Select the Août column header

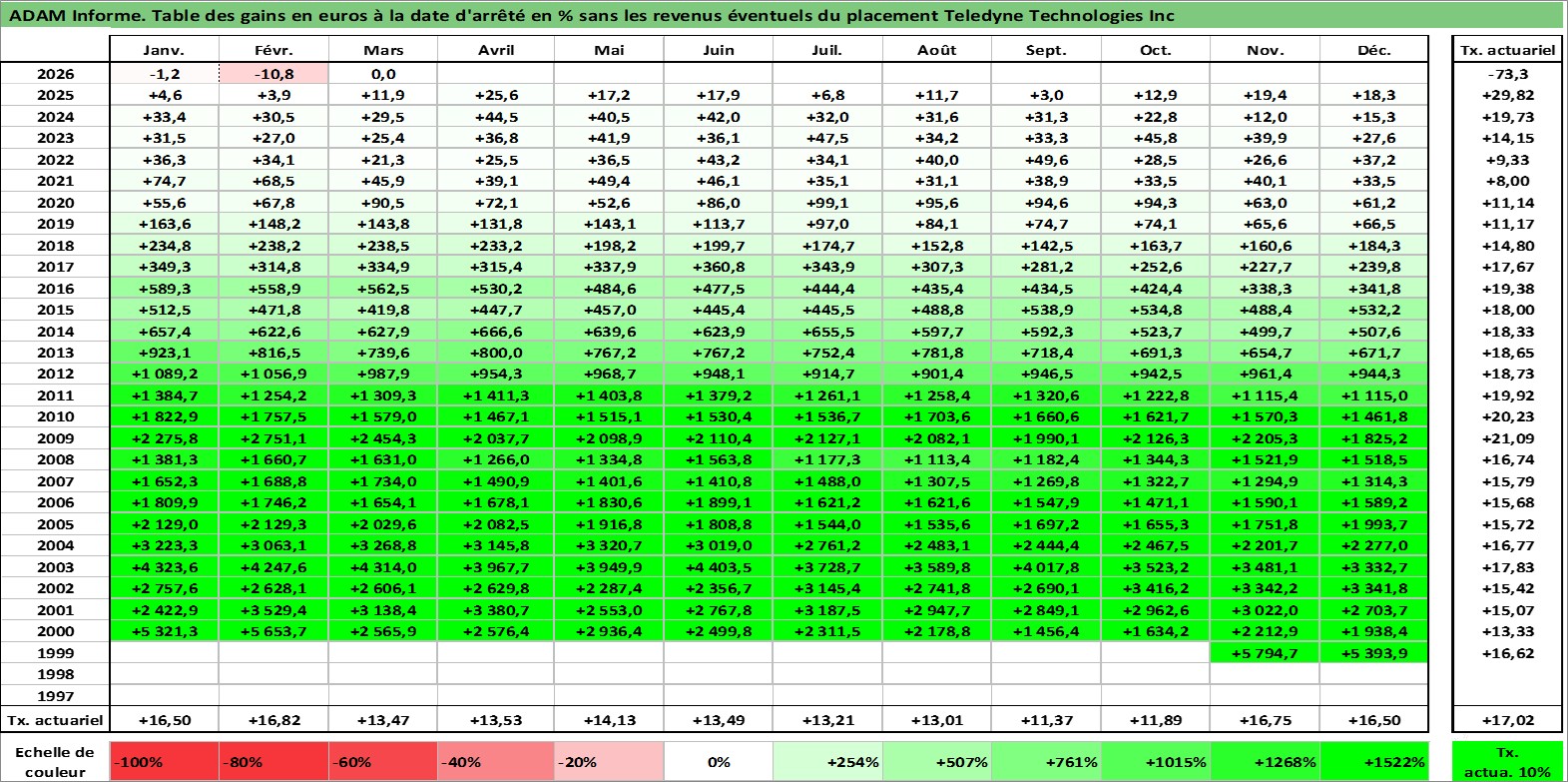(x=936, y=50)
